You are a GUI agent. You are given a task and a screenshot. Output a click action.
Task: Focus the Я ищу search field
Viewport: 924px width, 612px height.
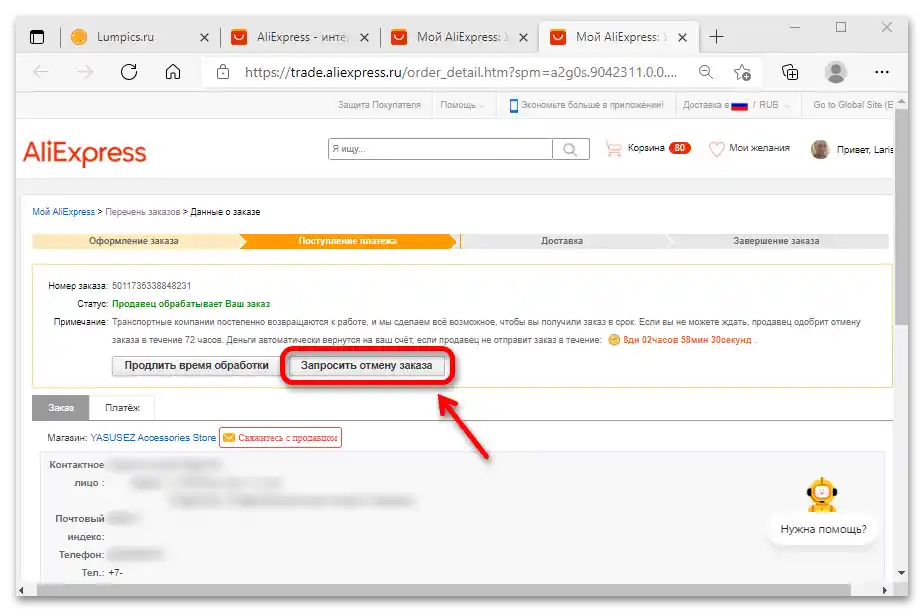tap(440, 149)
